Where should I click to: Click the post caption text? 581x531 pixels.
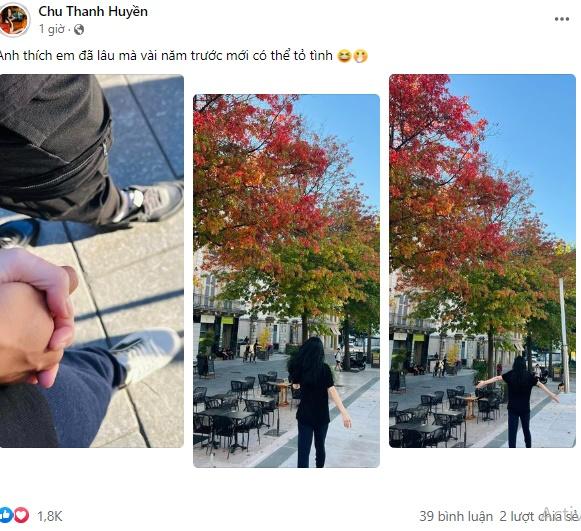[166, 56]
